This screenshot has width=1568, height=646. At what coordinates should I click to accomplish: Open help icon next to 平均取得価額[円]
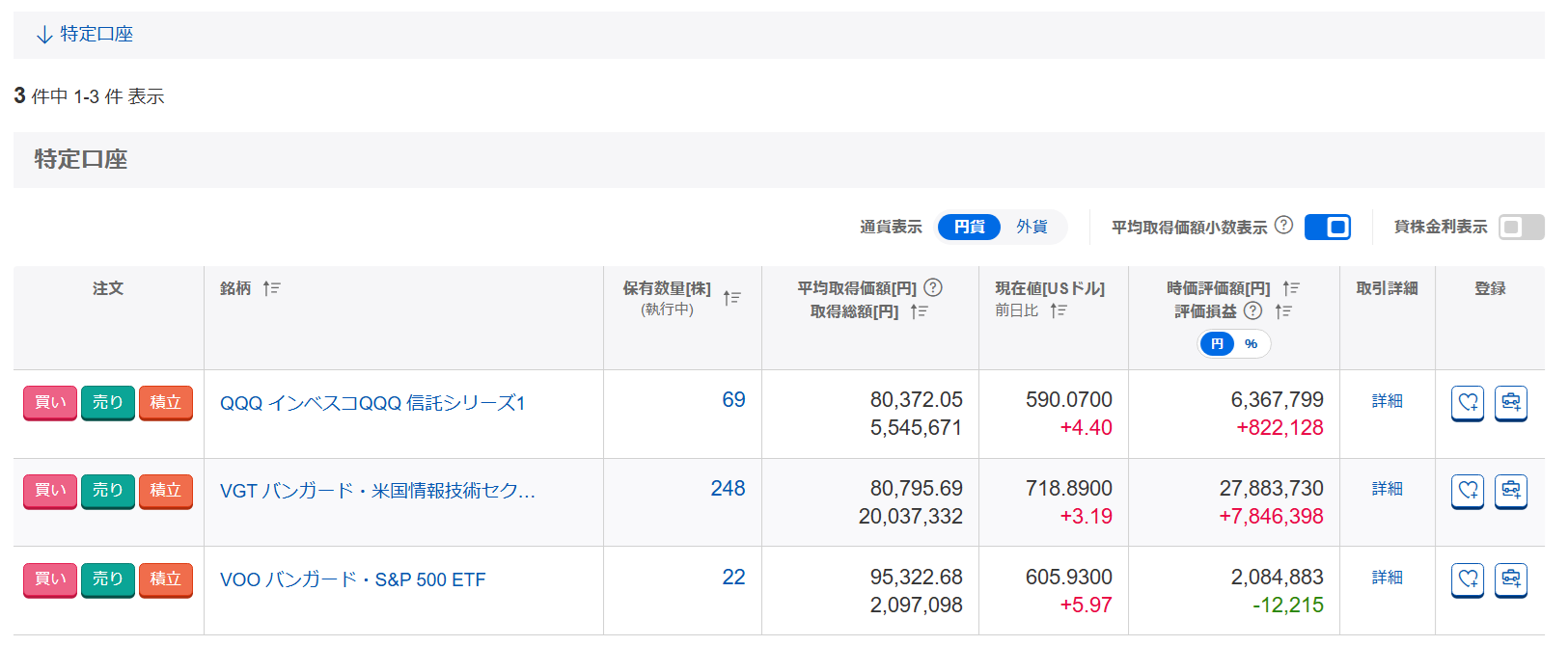click(x=933, y=287)
